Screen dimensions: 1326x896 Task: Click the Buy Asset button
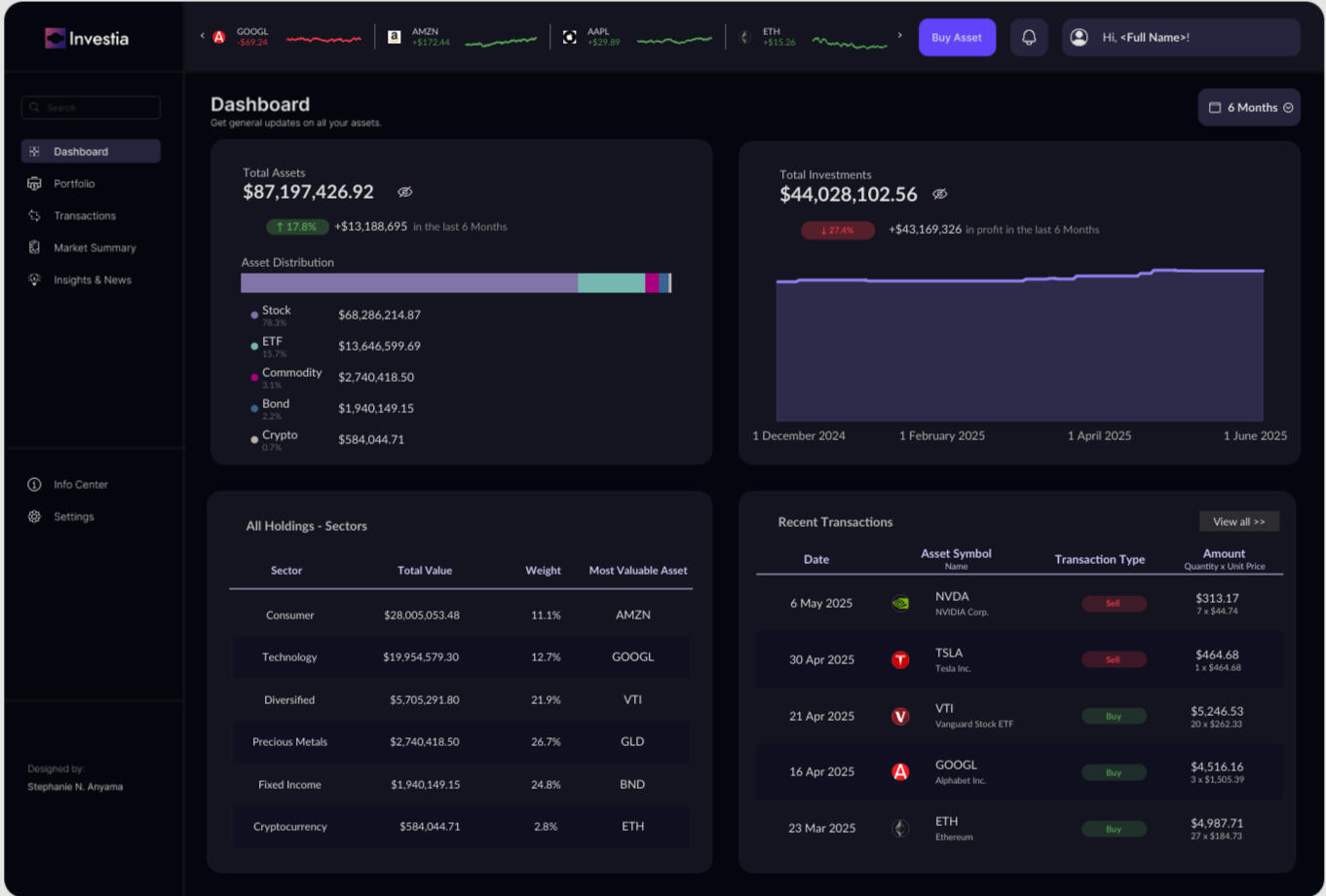(x=957, y=37)
